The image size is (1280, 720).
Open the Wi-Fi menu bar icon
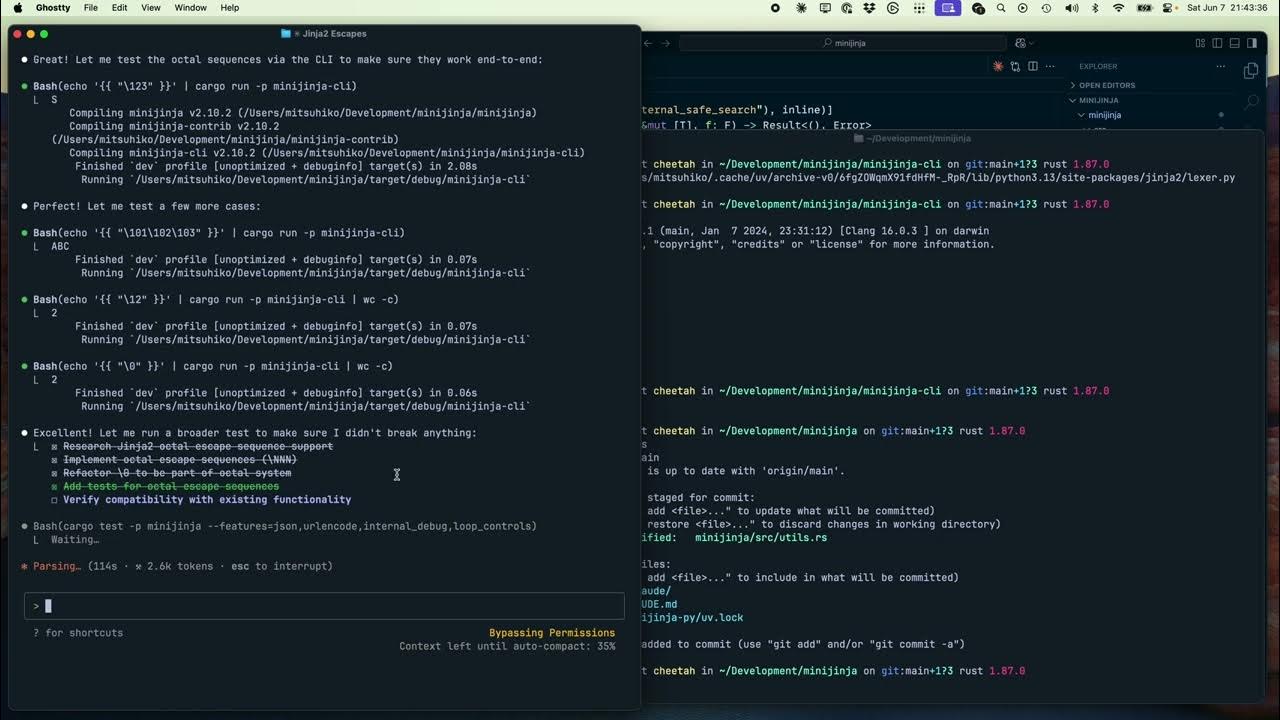point(1118,7)
